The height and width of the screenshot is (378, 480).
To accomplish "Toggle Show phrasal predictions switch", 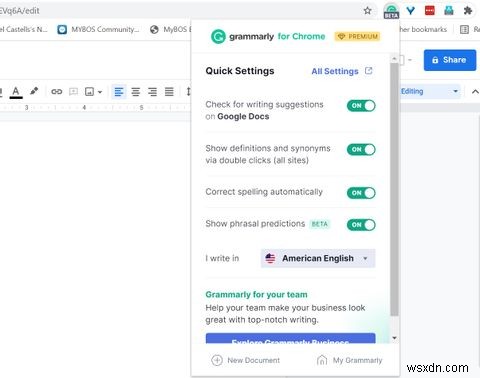I will (361, 225).
